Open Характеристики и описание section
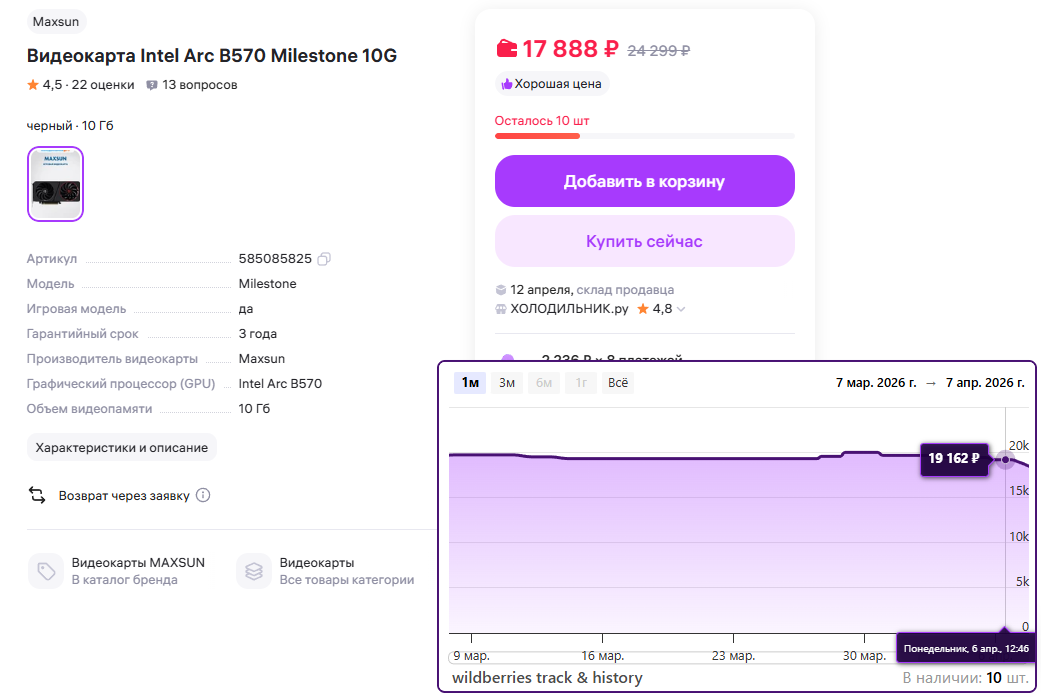 [122, 447]
